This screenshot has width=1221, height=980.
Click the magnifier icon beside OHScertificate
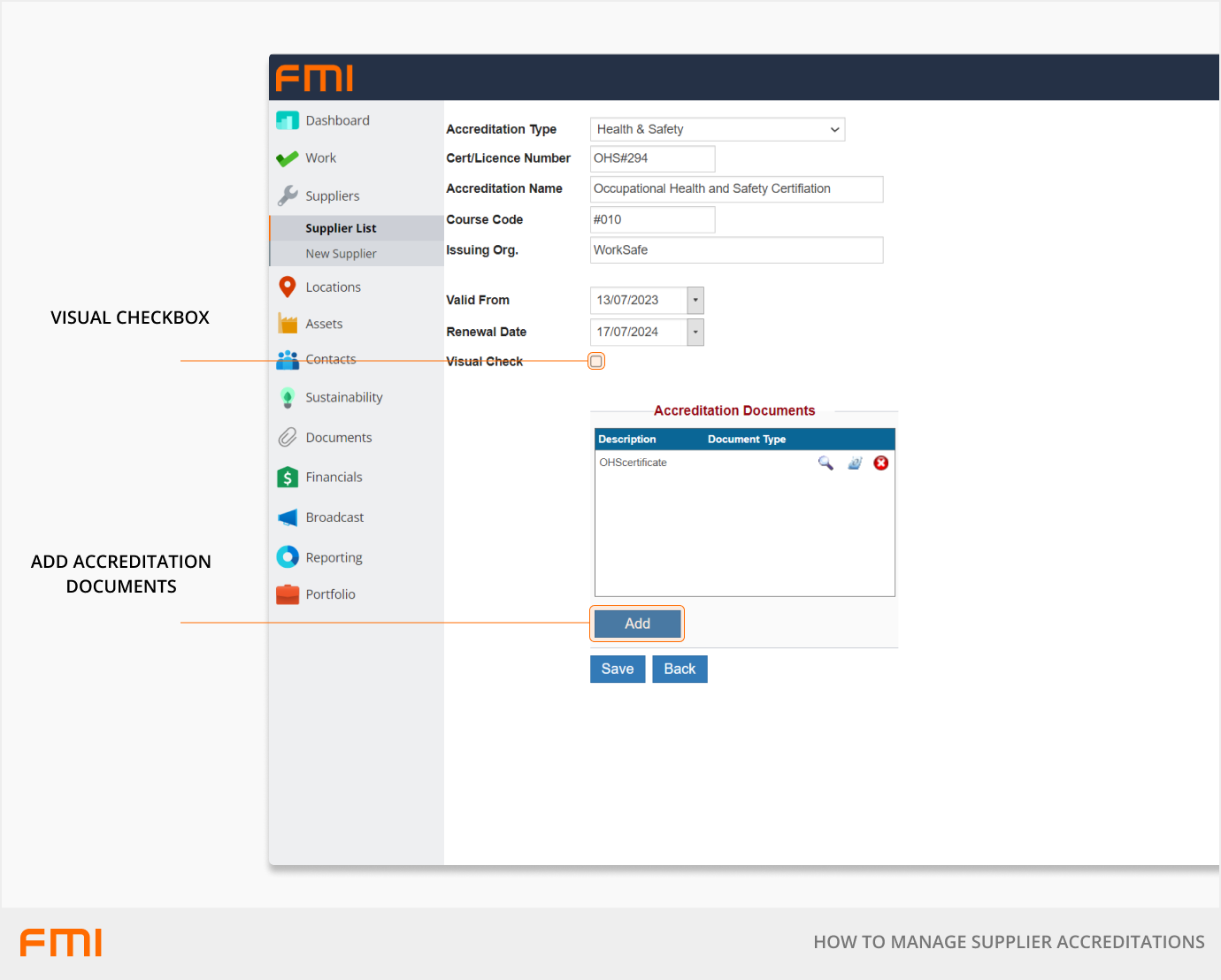point(826,463)
